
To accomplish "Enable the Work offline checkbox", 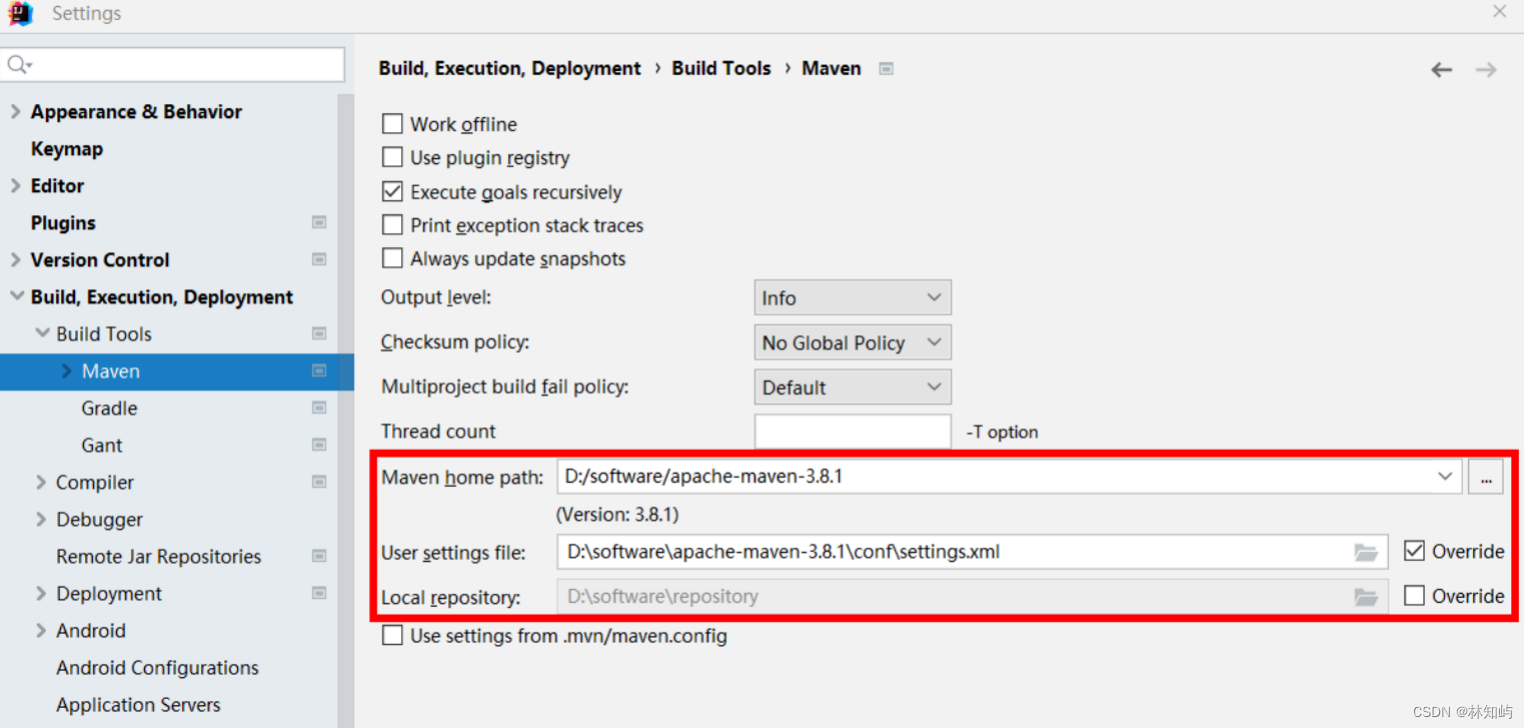I will click(x=392, y=123).
